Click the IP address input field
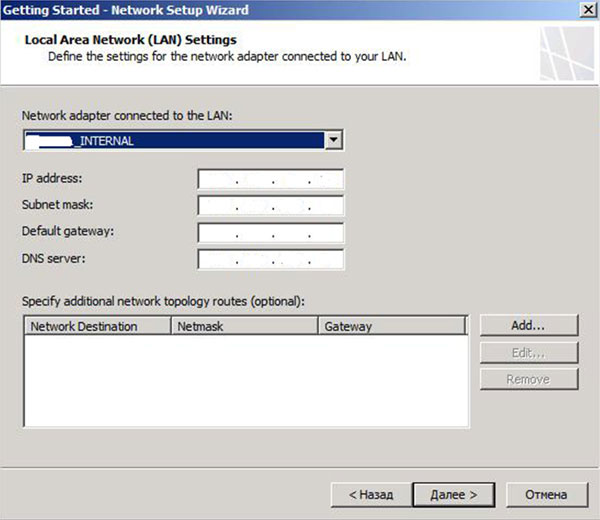 (x=271, y=179)
